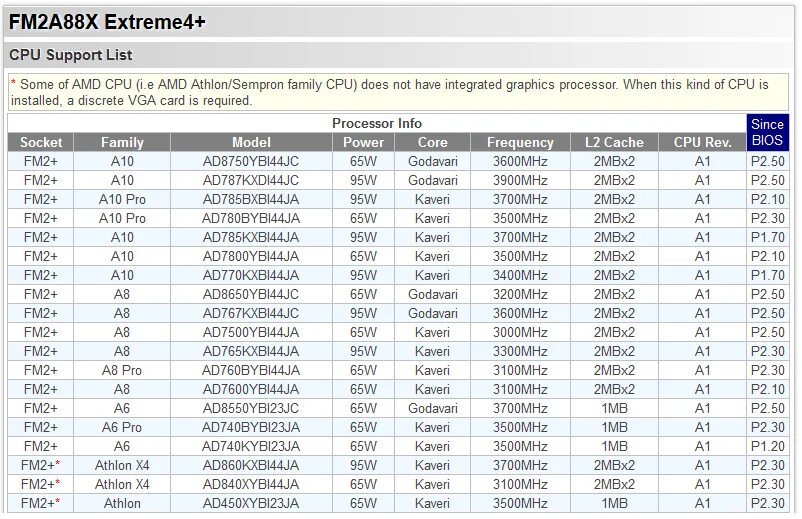Image resolution: width=802 pixels, height=519 pixels.
Task: Click the CPU Support List title
Action: coord(71,55)
